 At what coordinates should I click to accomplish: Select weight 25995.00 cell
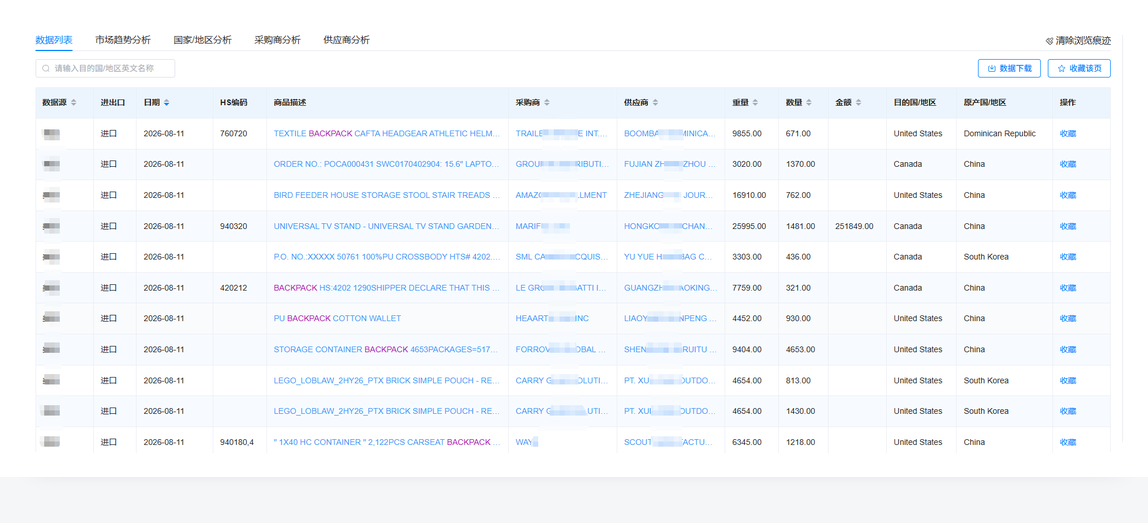(x=749, y=226)
